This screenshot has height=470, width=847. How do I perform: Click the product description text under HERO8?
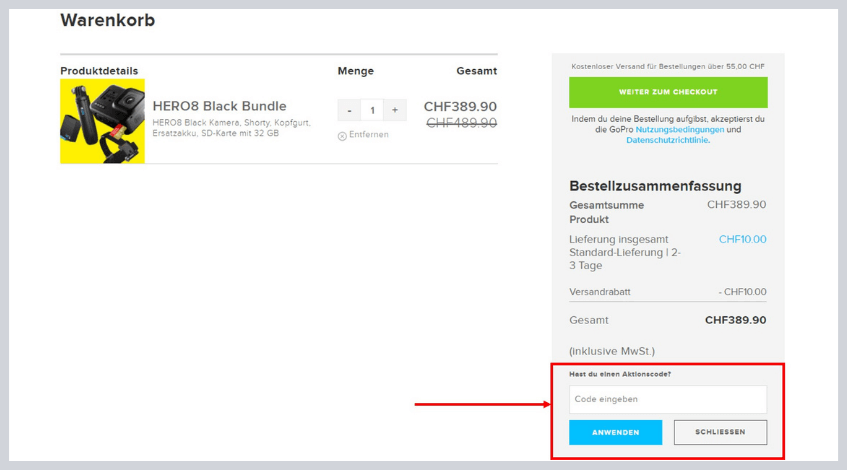click(231, 128)
